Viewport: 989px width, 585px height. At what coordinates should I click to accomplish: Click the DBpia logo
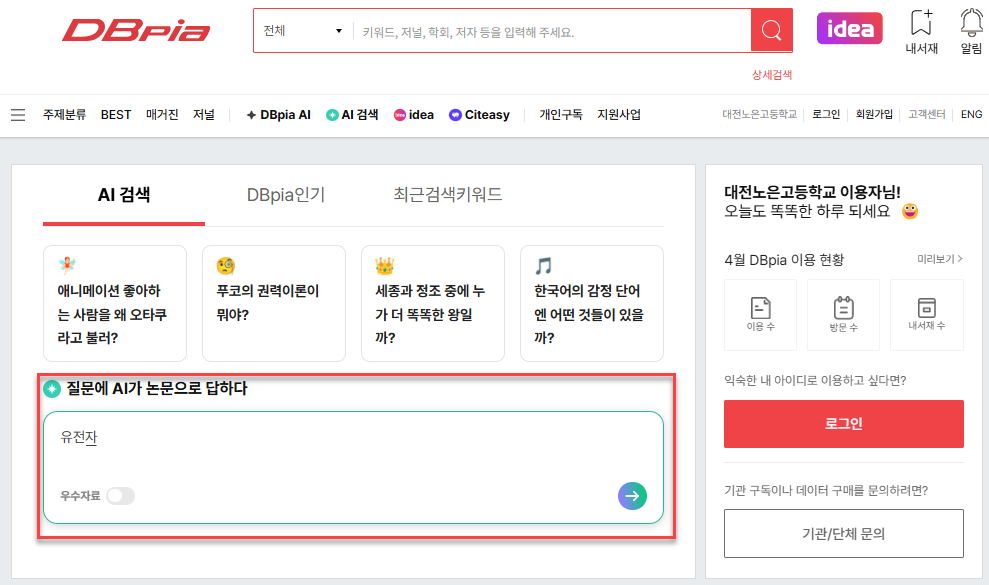(x=136, y=31)
